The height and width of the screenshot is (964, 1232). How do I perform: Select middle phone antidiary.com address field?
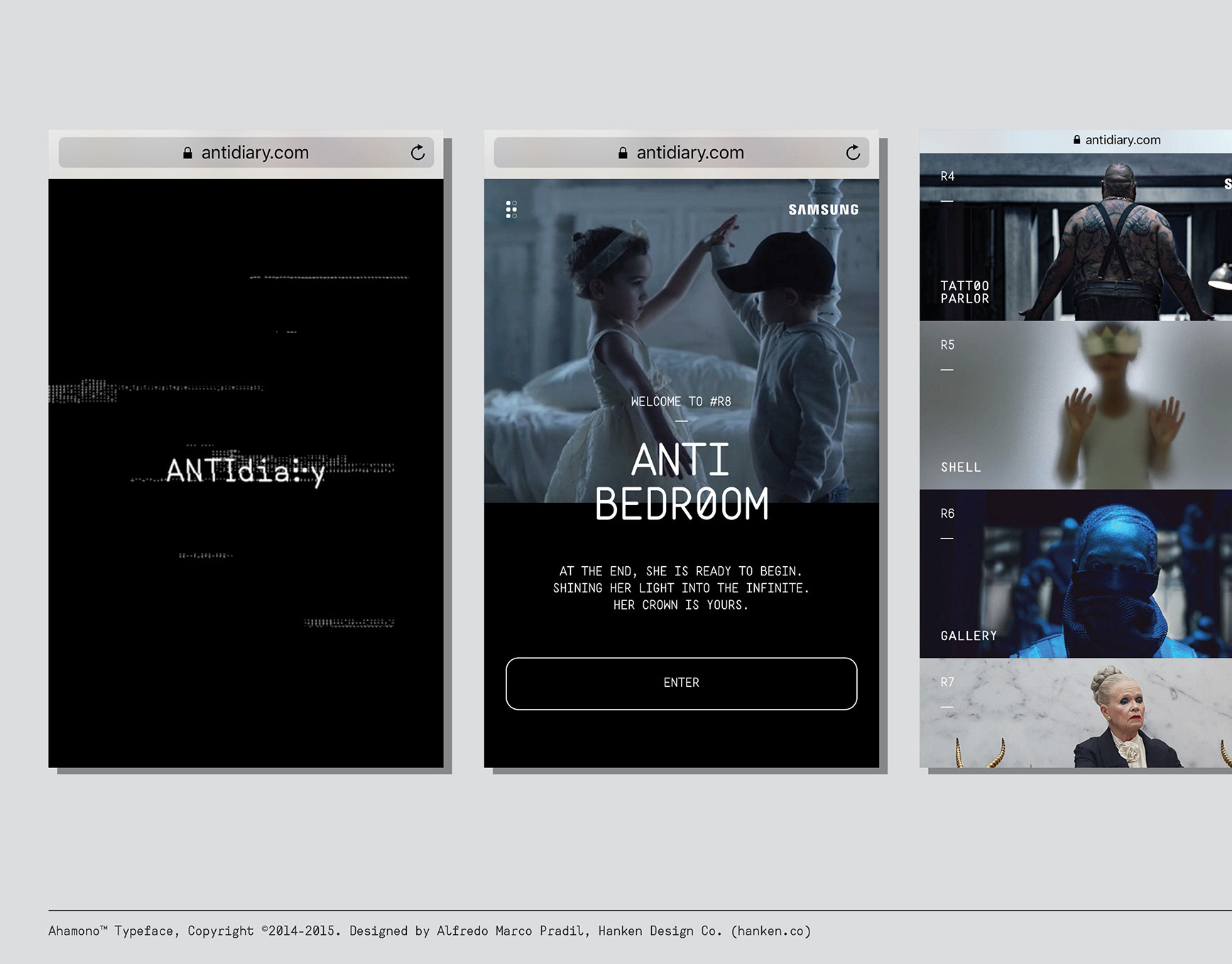[x=681, y=152]
